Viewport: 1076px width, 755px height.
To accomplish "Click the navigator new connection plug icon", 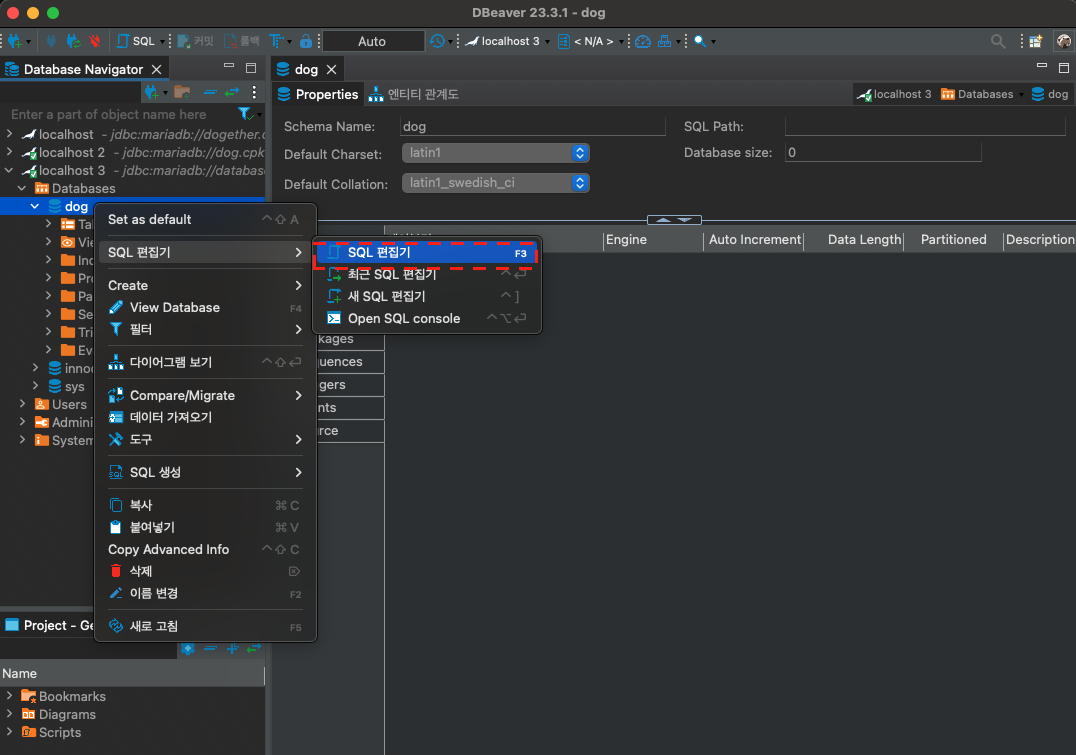I will [152, 91].
